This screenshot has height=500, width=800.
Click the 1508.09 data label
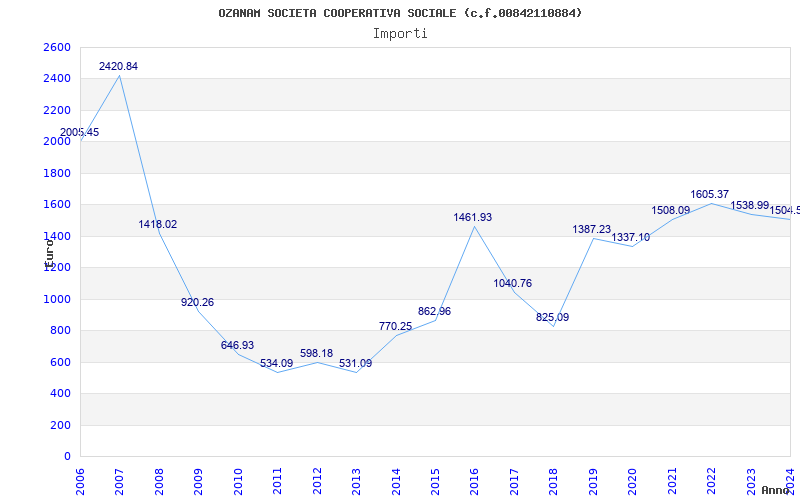(671, 210)
